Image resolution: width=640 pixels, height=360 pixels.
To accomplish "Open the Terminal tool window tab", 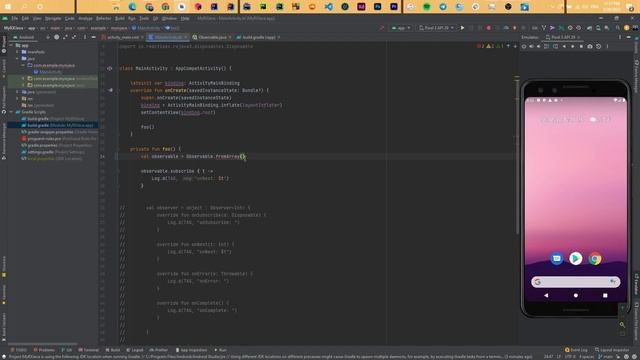I will click(x=89, y=350).
